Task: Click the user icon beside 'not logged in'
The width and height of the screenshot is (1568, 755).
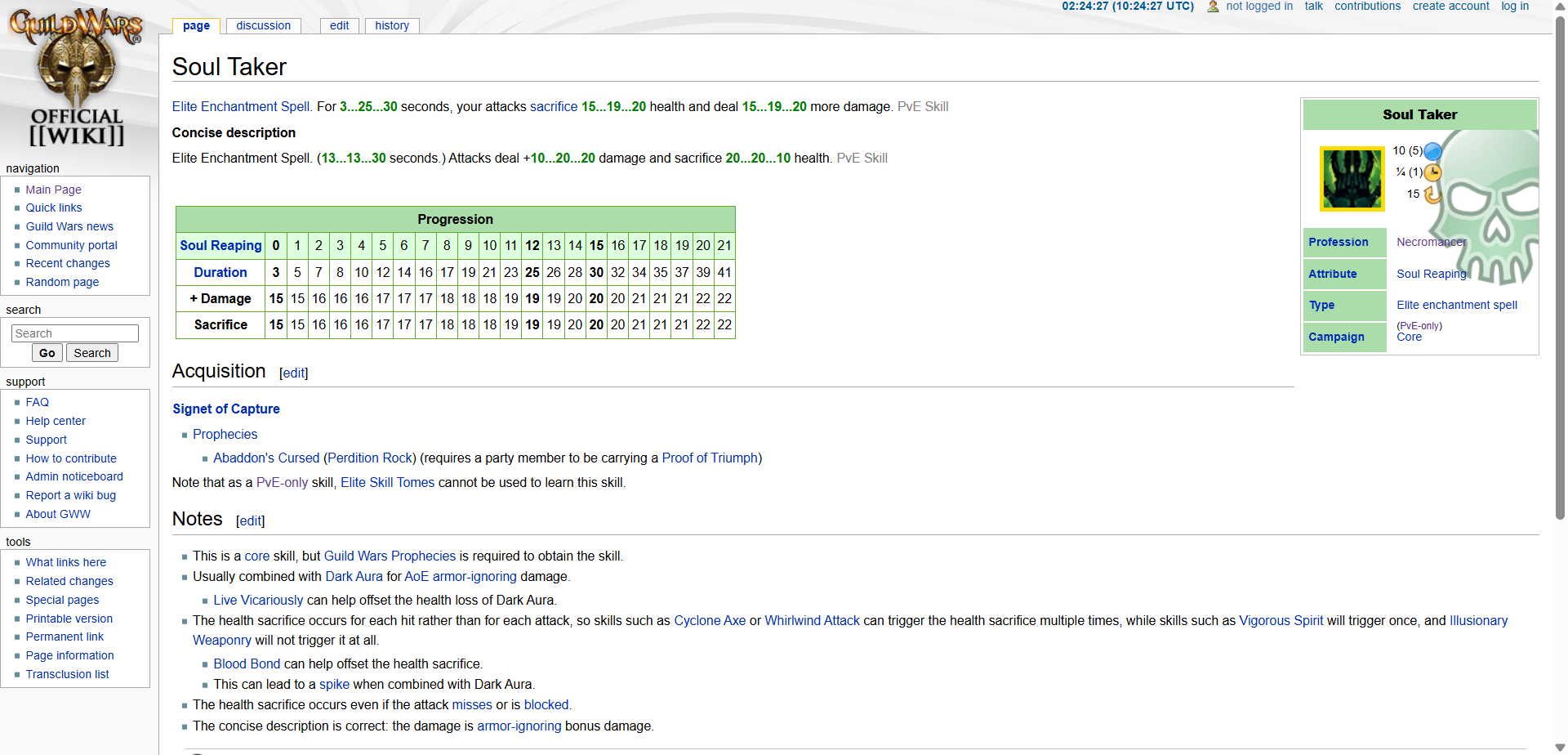Action: (x=1213, y=7)
